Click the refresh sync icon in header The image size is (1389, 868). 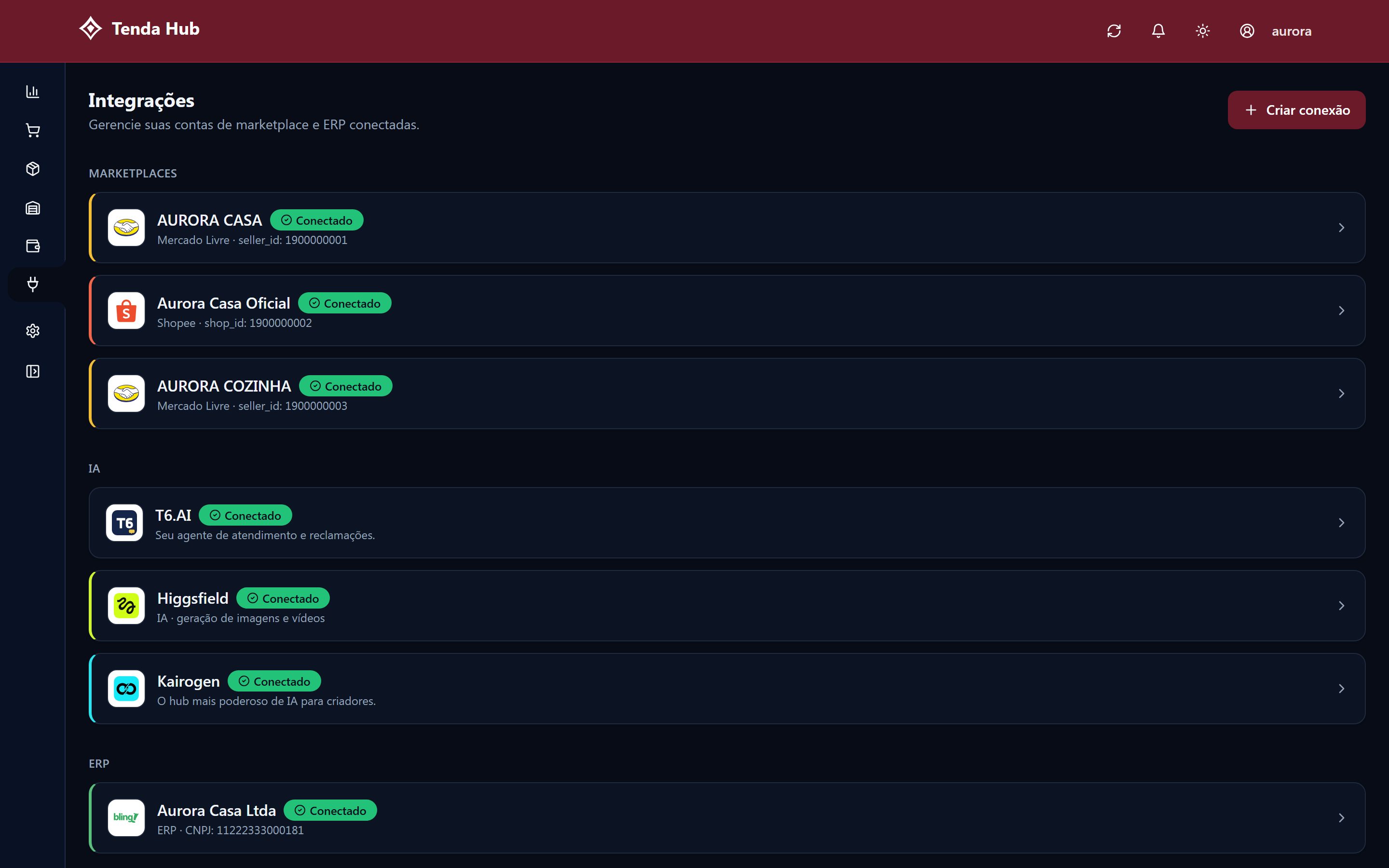(1114, 31)
